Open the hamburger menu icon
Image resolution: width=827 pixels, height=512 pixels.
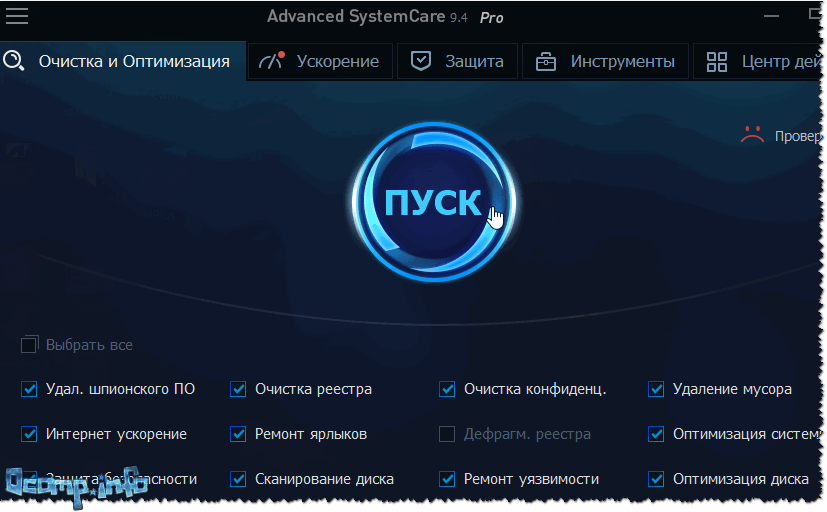click(x=17, y=15)
